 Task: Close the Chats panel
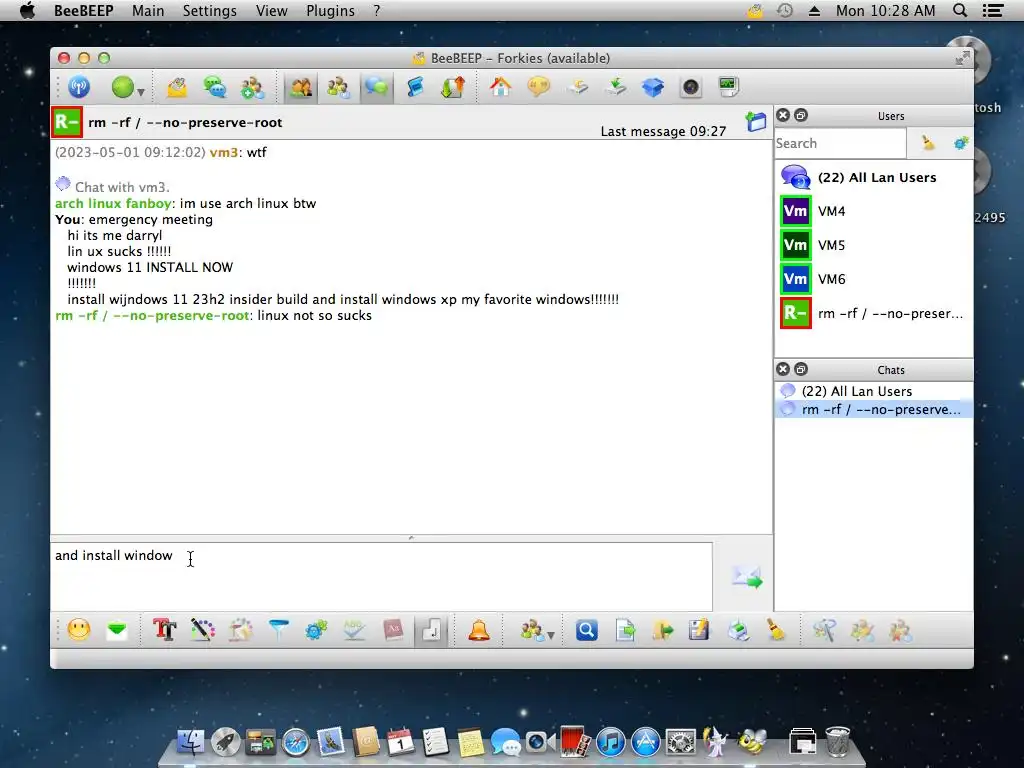[783, 370]
